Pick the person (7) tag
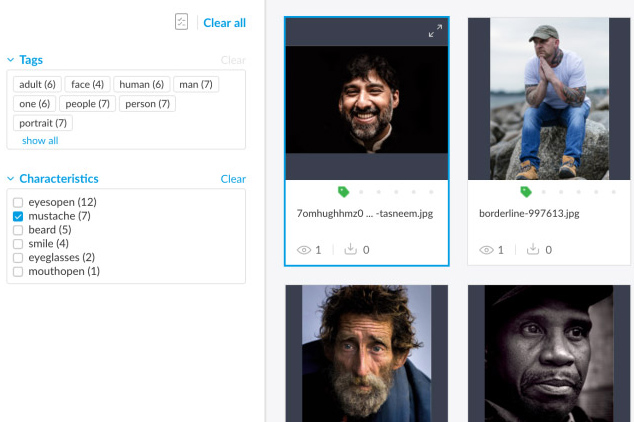634x422 pixels. click(147, 104)
